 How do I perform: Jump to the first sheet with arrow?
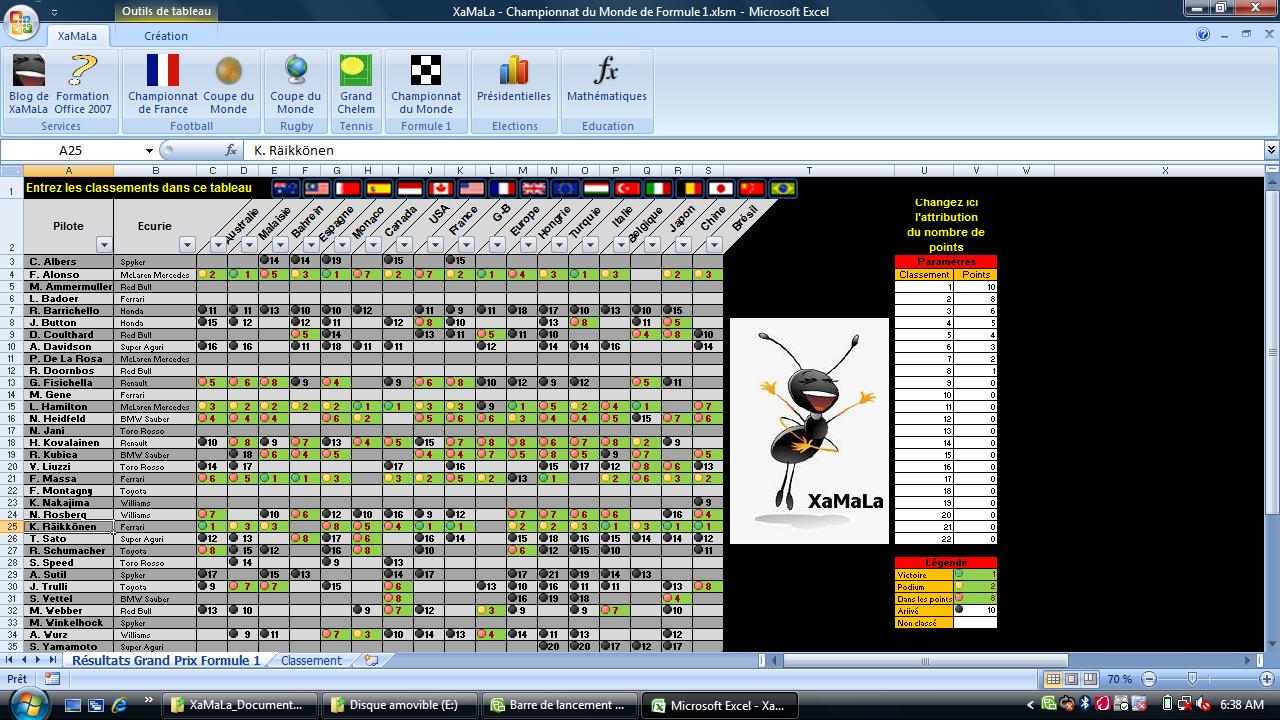point(10,660)
